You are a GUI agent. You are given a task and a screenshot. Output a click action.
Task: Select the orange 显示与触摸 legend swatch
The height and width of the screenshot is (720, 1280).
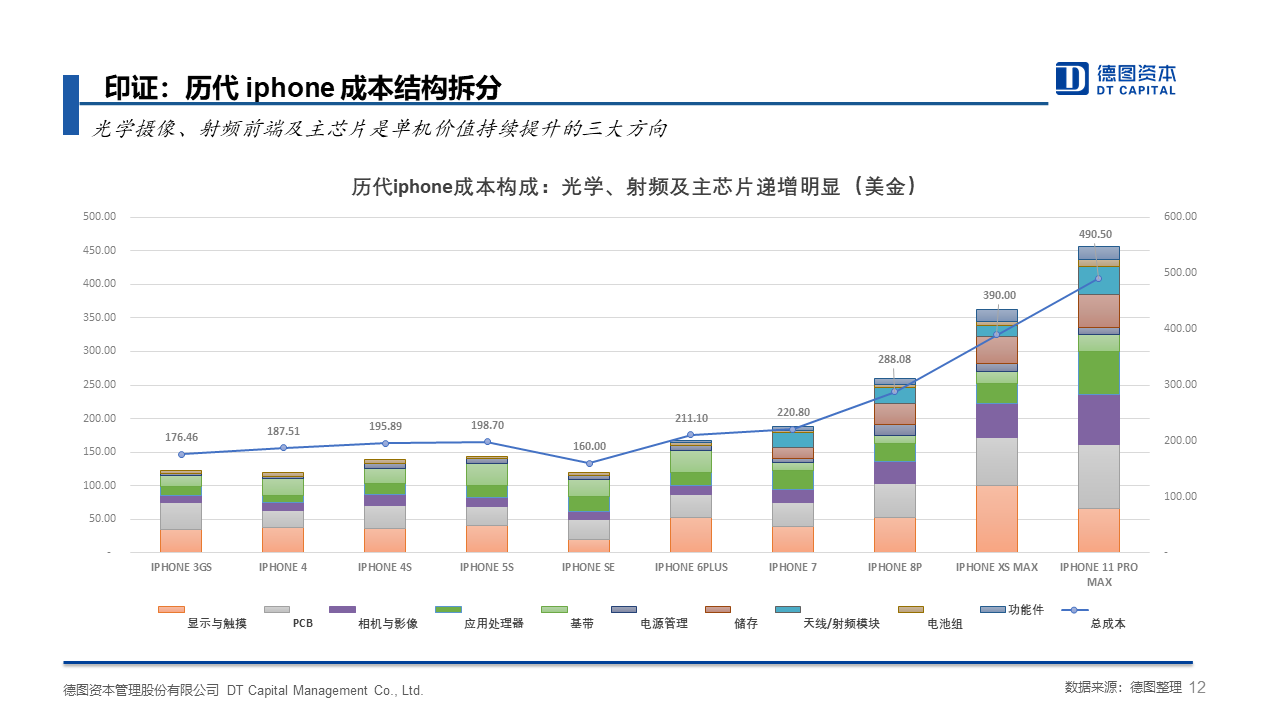coord(171,609)
